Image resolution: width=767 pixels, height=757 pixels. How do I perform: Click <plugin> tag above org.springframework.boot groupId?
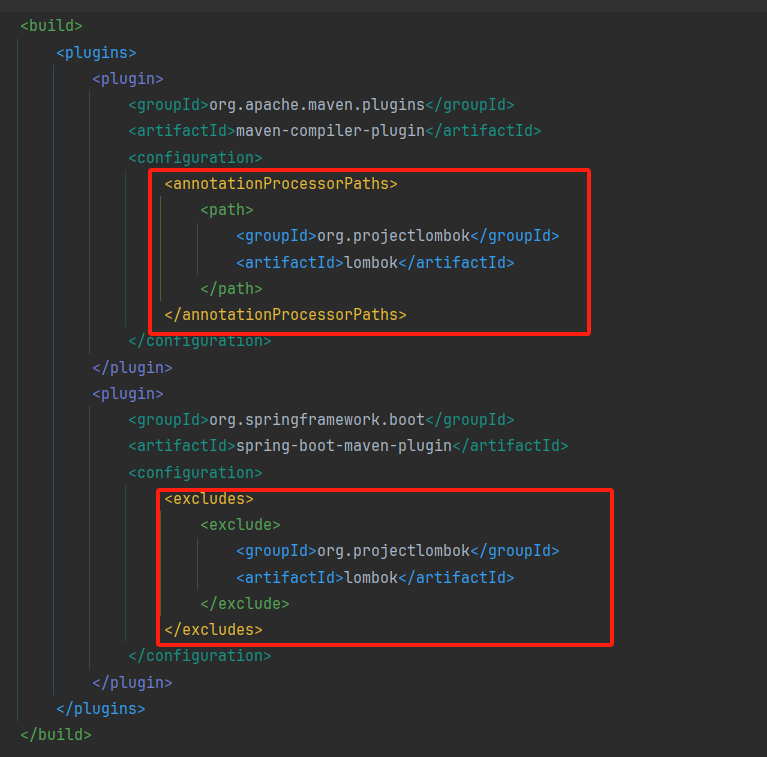click(128, 394)
